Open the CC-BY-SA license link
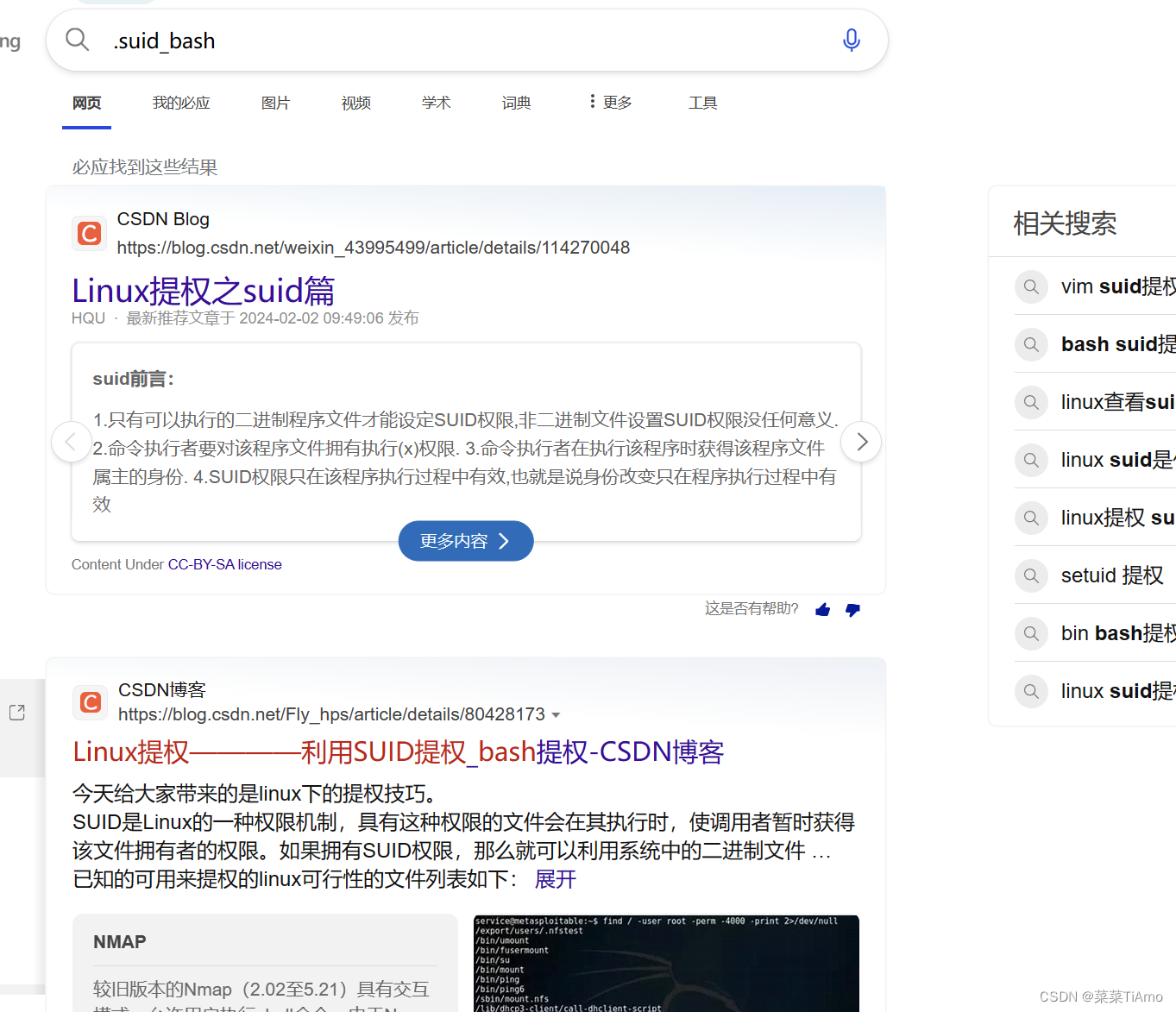The height and width of the screenshot is (1012, 1176). coord(225,564)
